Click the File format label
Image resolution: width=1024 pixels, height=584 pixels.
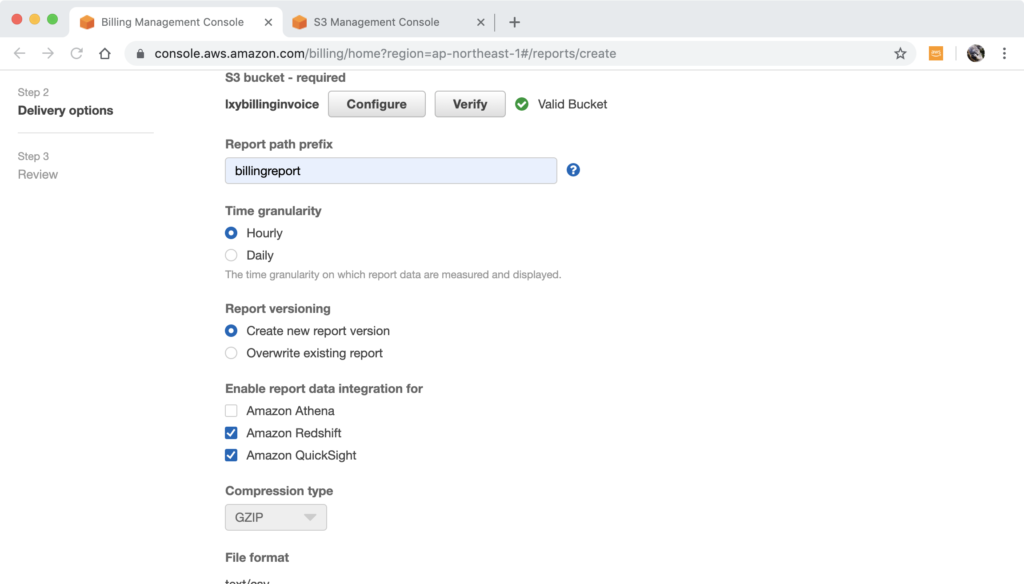257,558
